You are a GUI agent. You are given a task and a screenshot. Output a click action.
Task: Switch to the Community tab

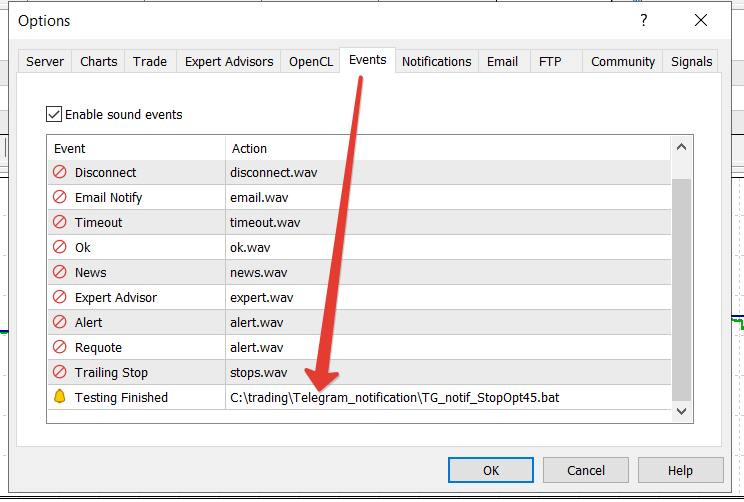click(623, 62)
